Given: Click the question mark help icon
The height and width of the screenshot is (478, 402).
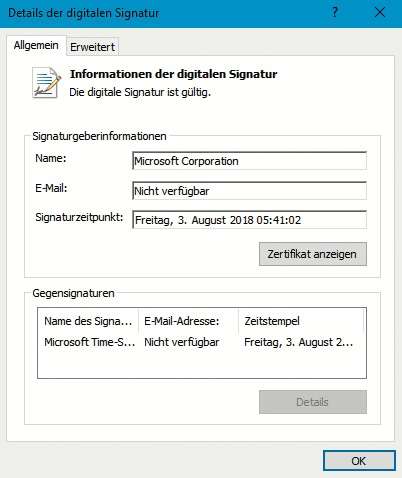Looking at the screenshot, I should (335, 13).
